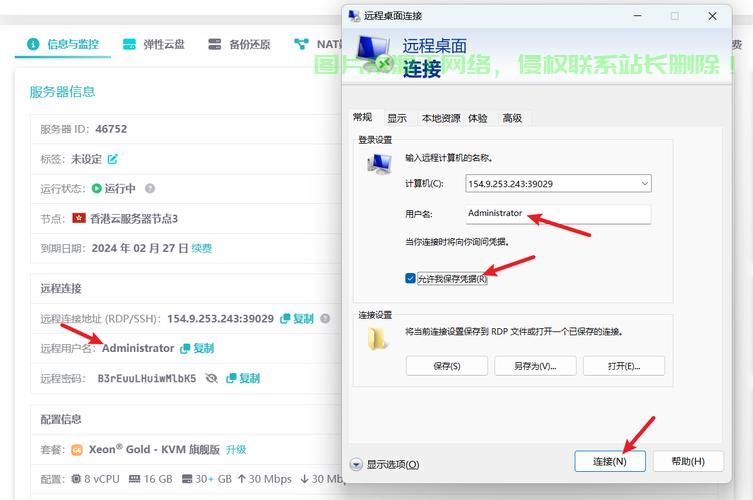Open the 本地资源 tab

point(440,118)
